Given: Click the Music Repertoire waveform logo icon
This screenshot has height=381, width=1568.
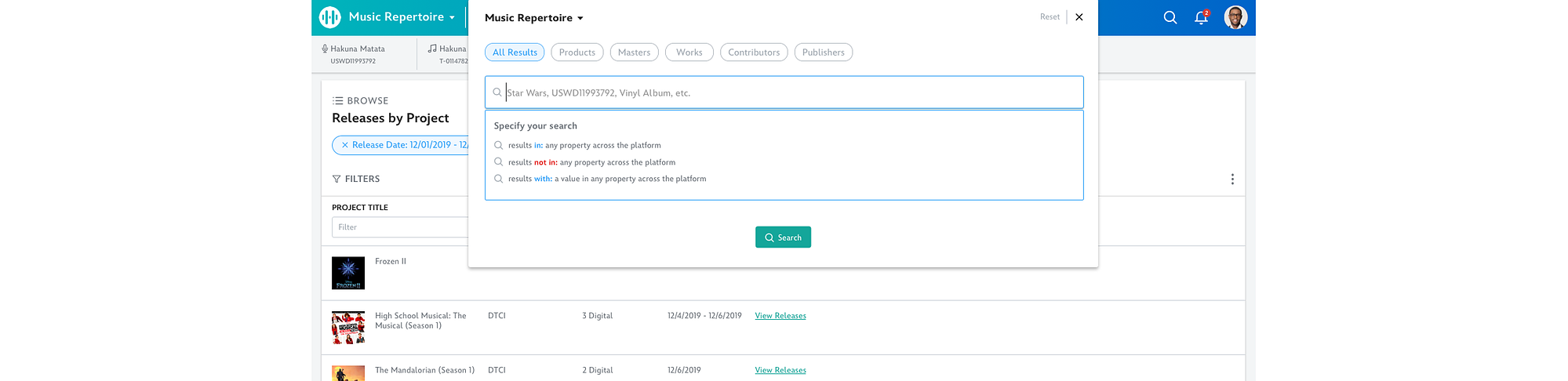Looking at the screenshot, I should click(330, 16).
